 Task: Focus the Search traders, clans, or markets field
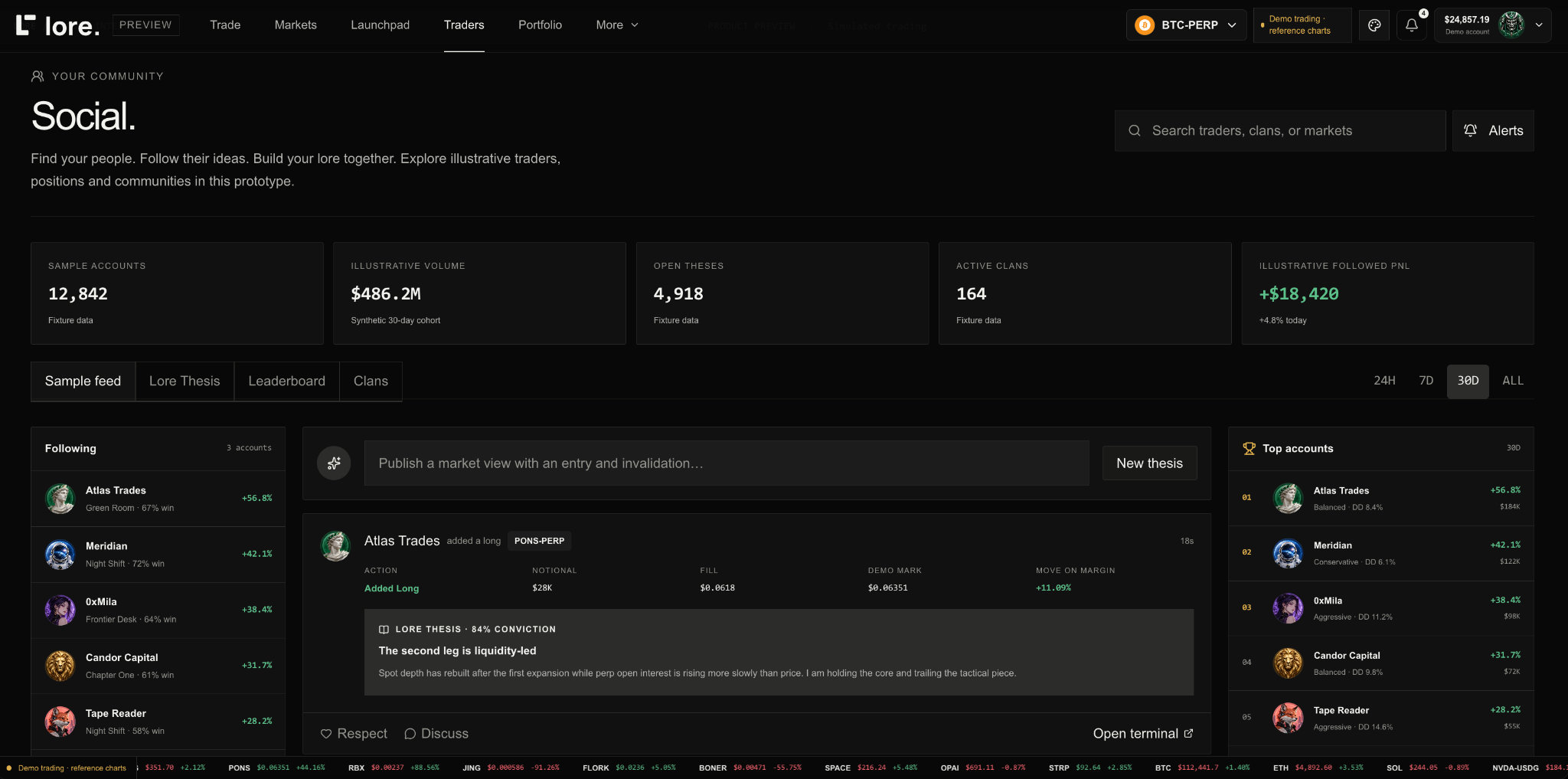[1280, 131]
